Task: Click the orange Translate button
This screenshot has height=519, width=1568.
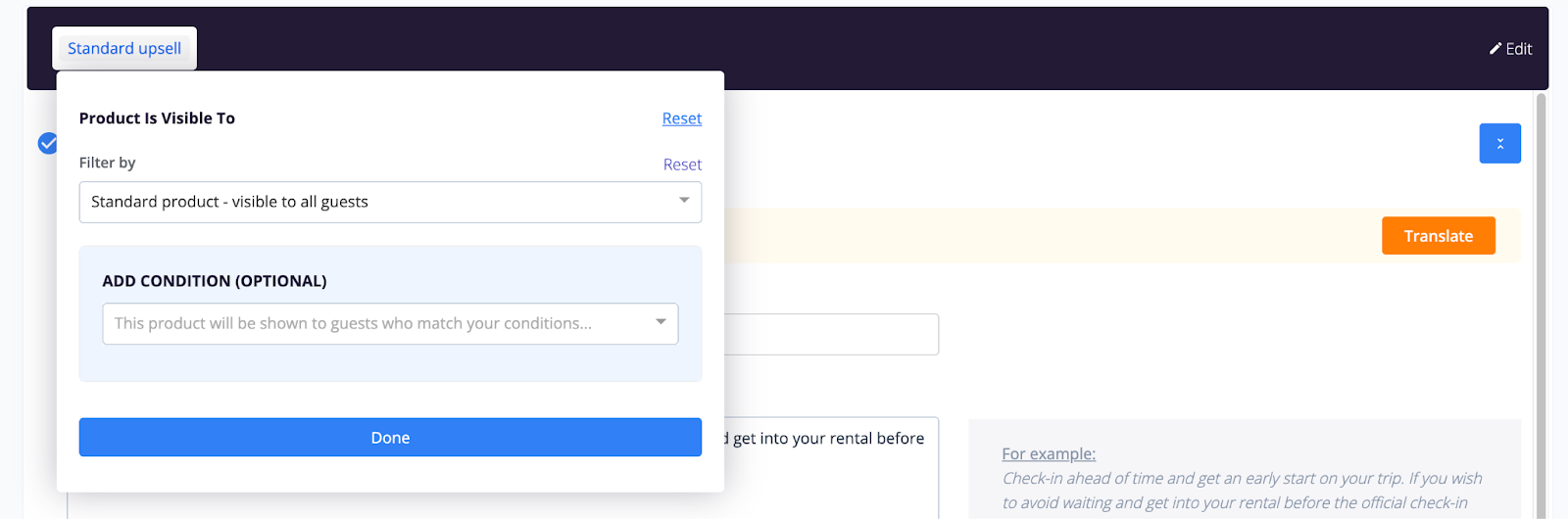Action: point(1438,236)
